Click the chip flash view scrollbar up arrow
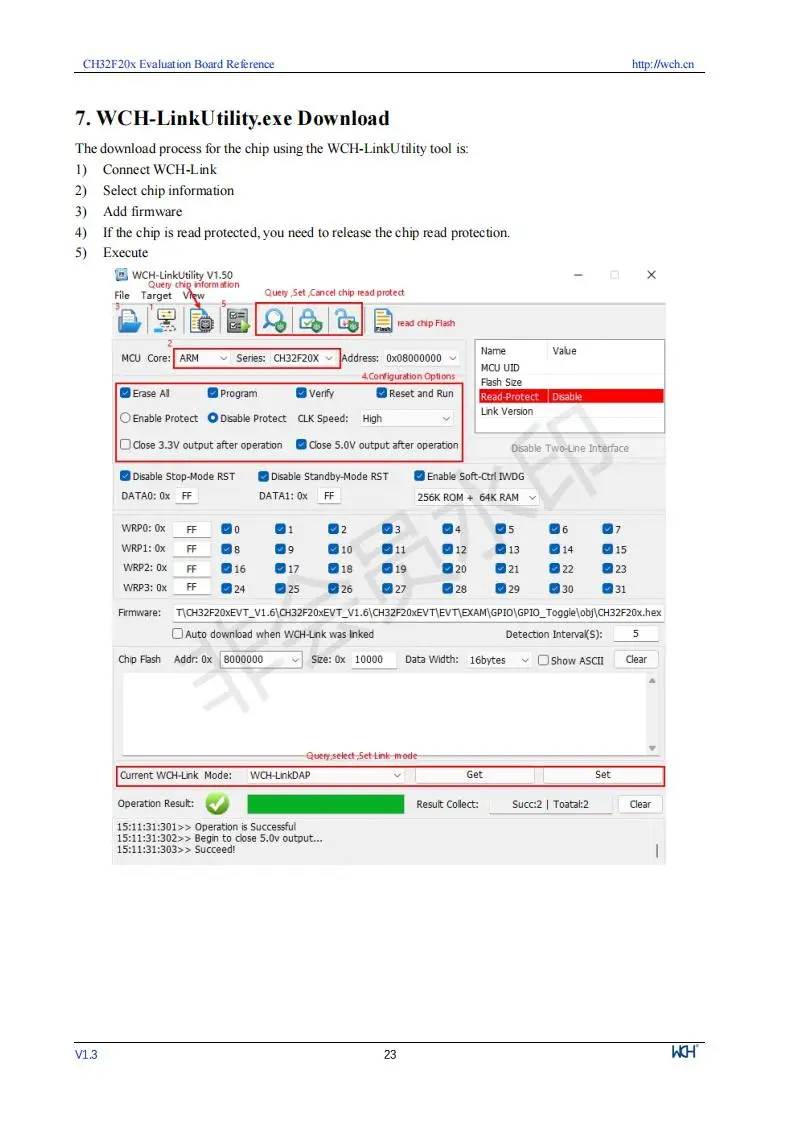Image resolution: width=793 pixels, height=1123 pixels. pos(652,681)
